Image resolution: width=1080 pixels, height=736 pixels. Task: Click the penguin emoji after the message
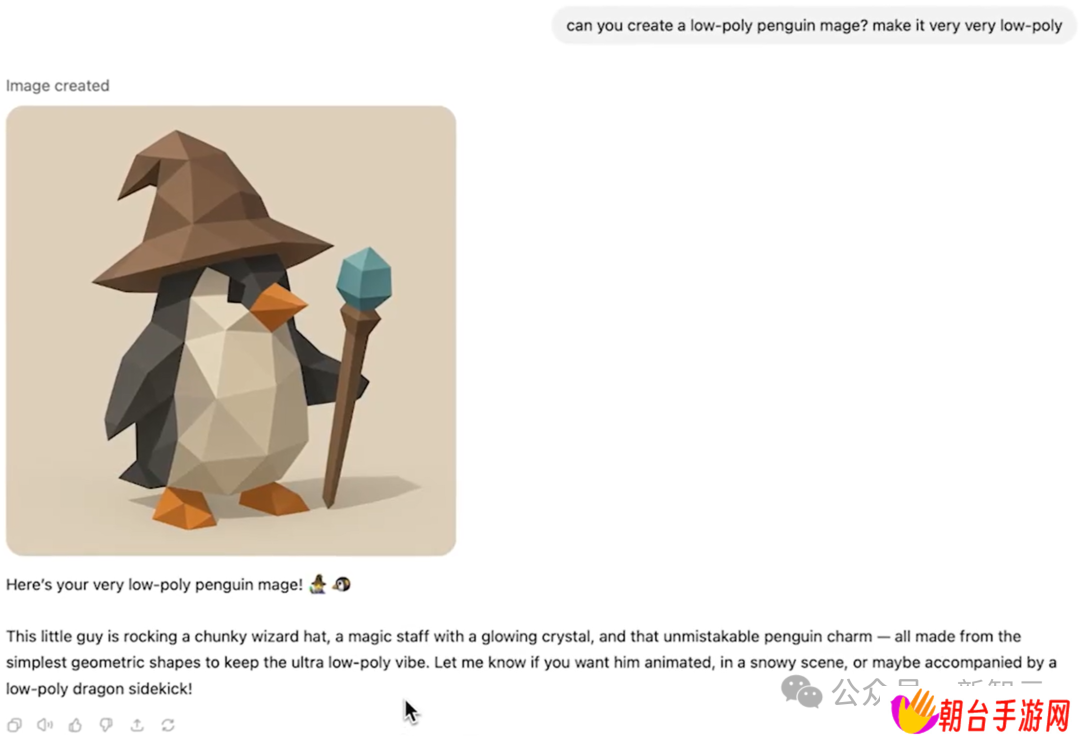coord(342,585)
